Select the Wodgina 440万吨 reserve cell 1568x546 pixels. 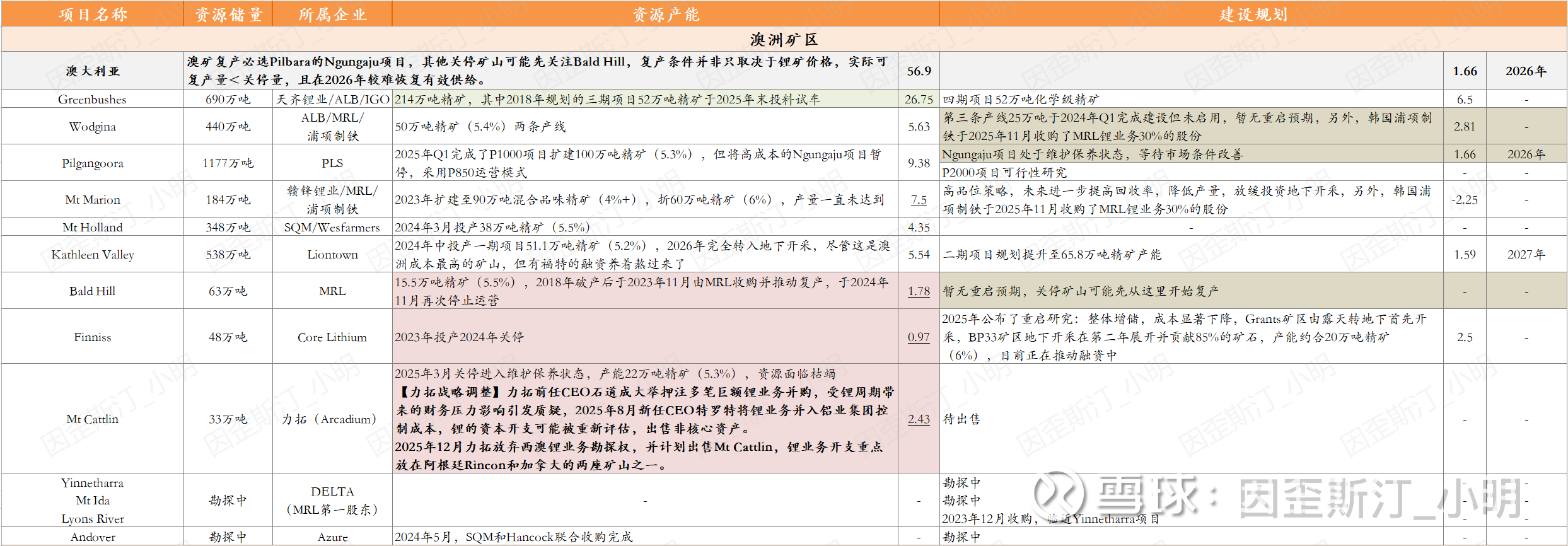pyautogui.click(x=228, y=127)
